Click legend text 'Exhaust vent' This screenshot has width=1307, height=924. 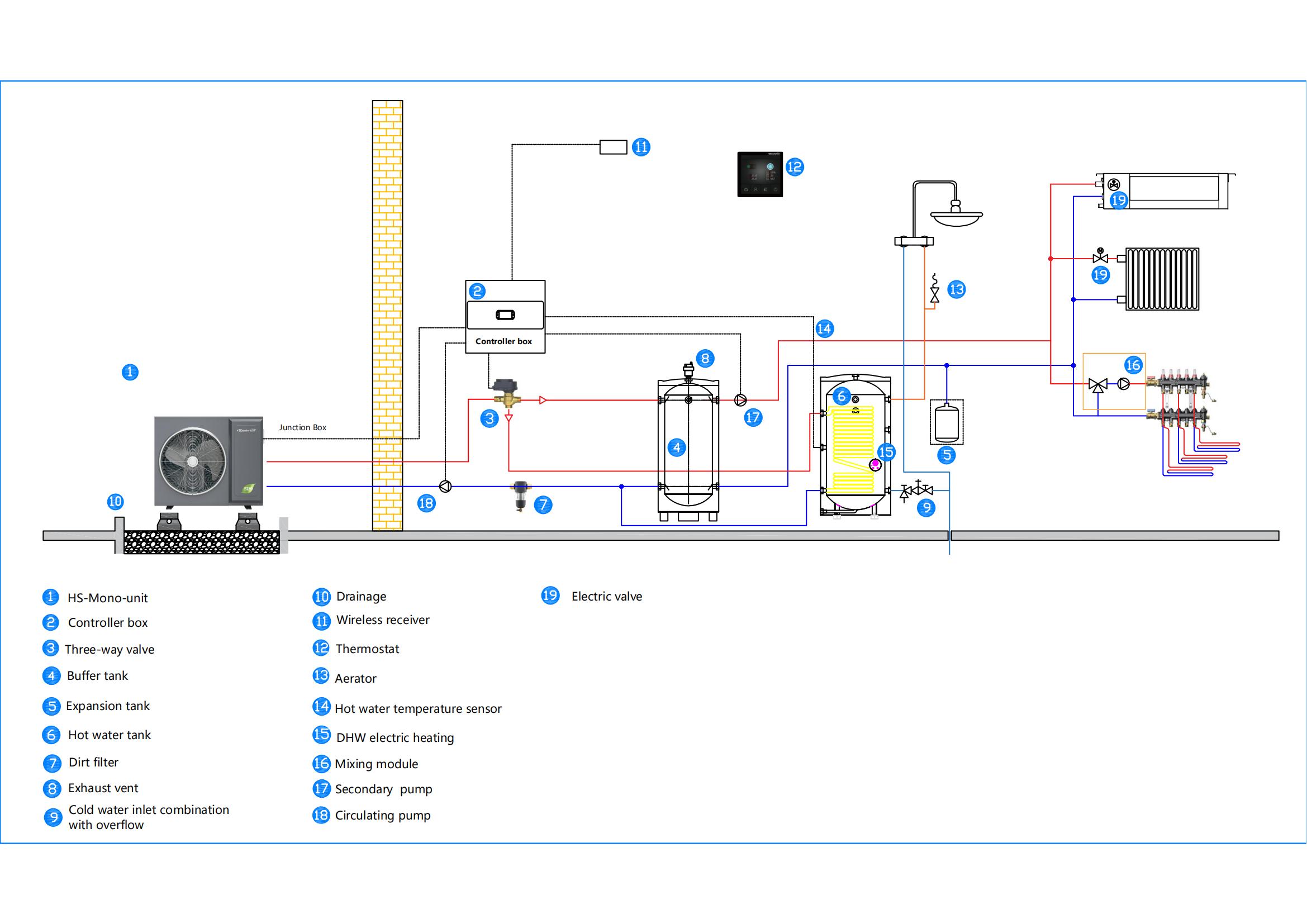tap(103, 789)
